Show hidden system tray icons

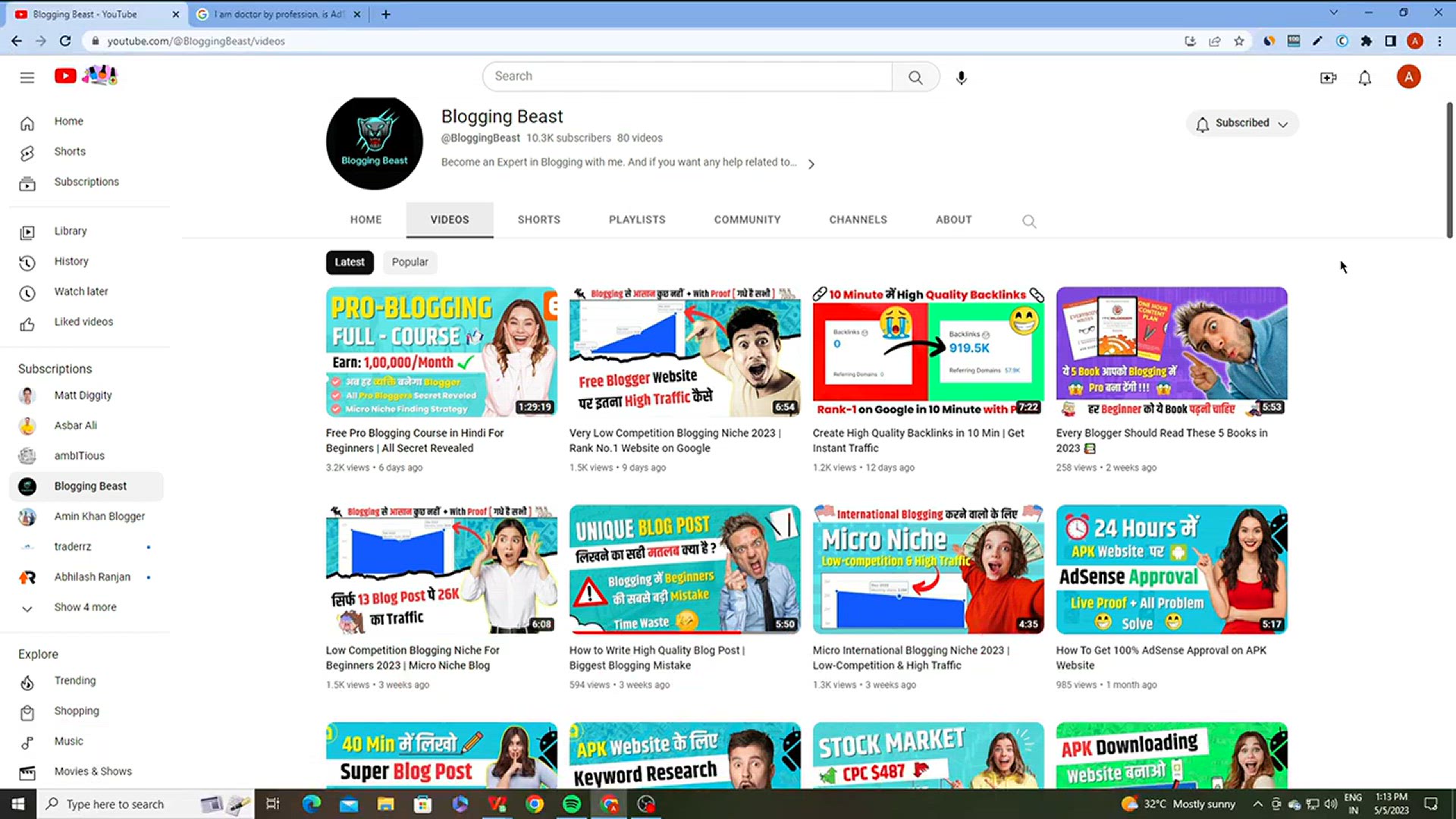click(1258, 804)
